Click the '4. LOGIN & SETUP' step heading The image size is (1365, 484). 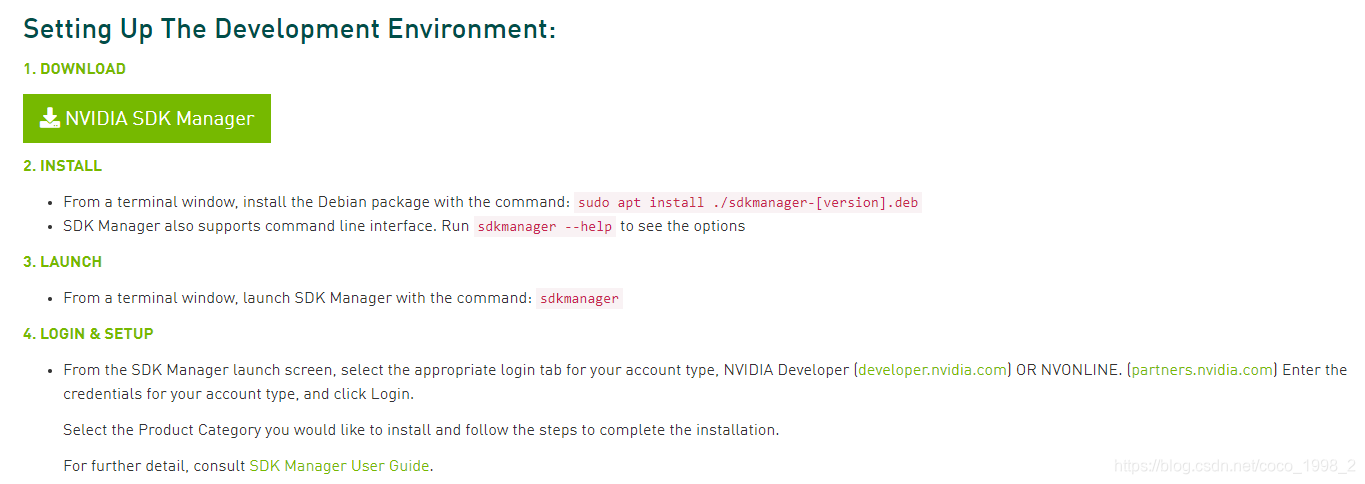click(88, 334)
